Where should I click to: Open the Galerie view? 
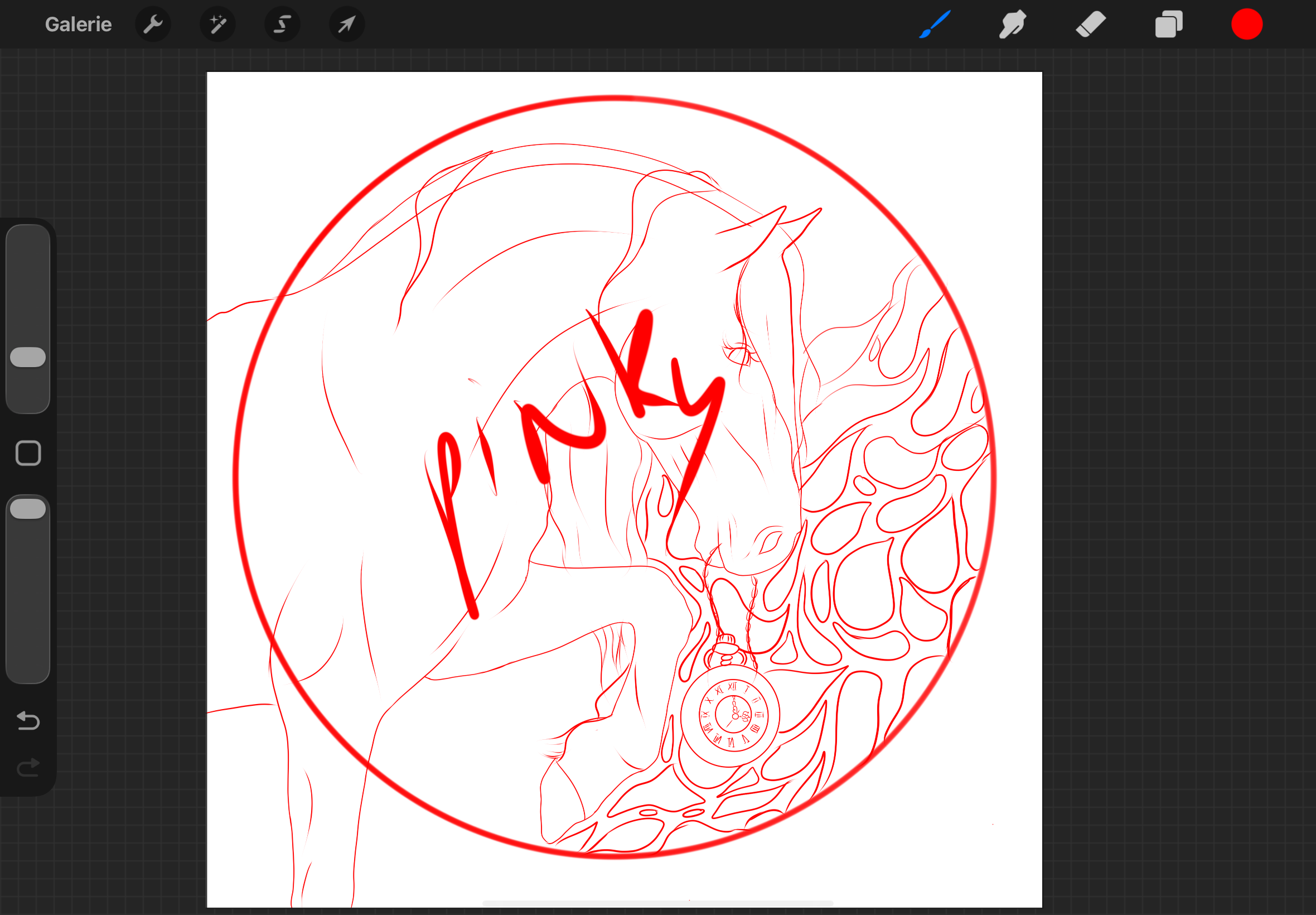click(79, 25)
